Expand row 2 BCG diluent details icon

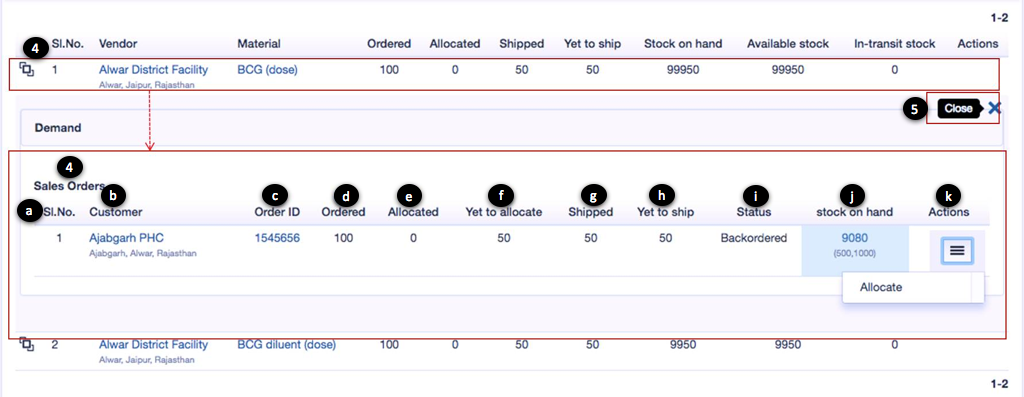(26, 345)
